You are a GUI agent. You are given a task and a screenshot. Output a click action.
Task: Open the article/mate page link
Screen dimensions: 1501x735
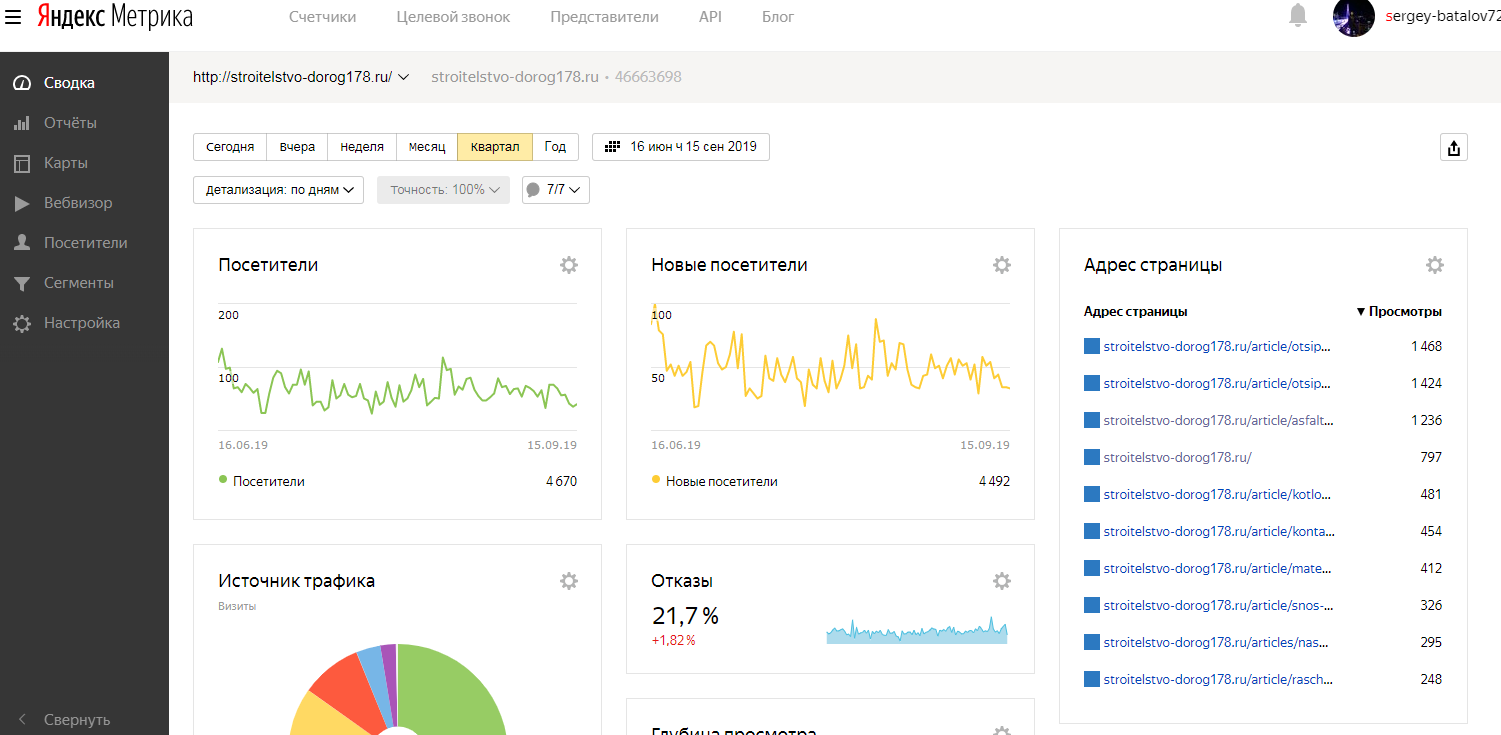coord(1218,568)
